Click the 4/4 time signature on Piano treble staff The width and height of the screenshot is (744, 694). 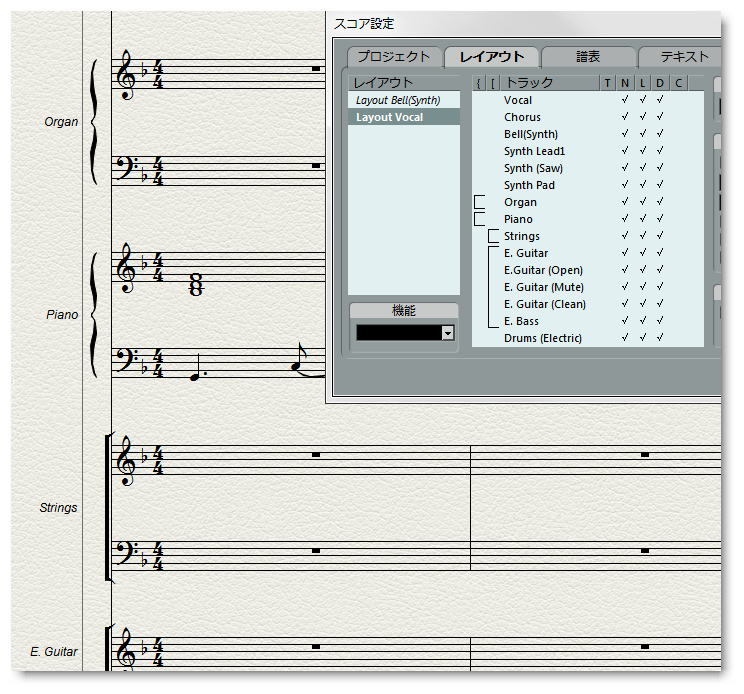[158, 268]
